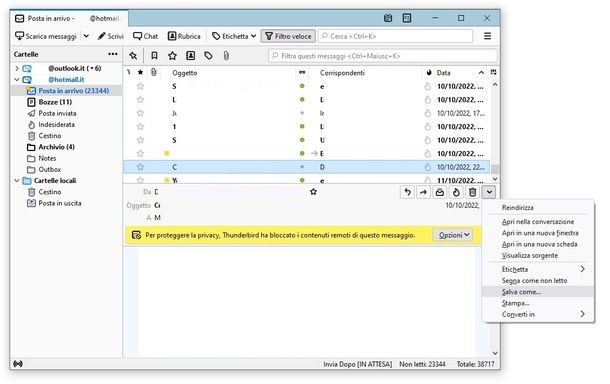Collapse the Cartelle locali tree
The image size is (610, 384).
click(17, 181)
